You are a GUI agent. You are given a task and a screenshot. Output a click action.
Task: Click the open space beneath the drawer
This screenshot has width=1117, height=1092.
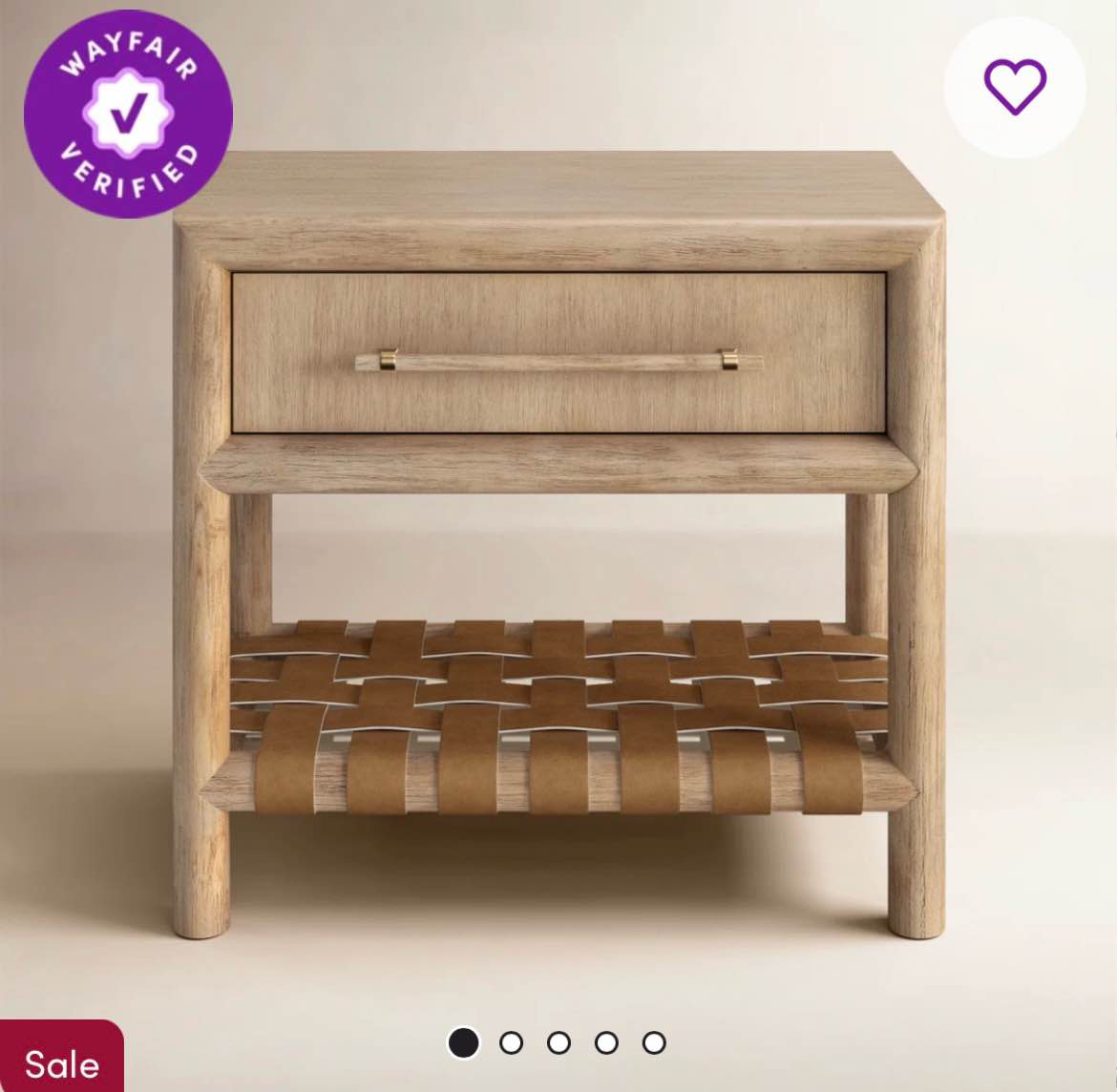coord(558,556)
